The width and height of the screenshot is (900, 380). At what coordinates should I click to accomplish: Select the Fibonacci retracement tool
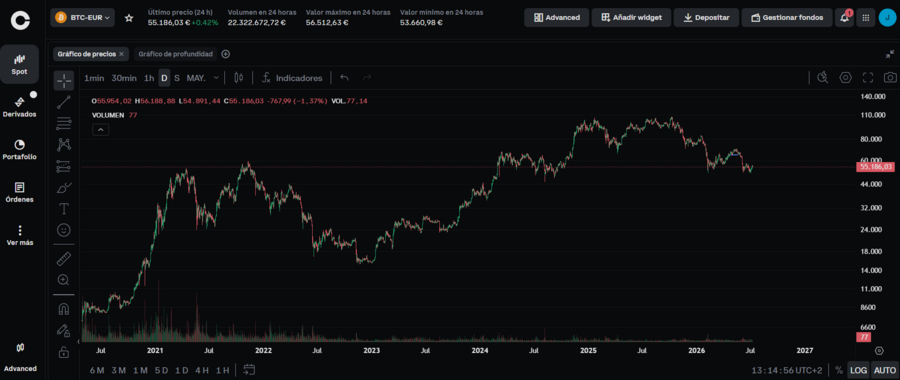pyautogui.click(x=64, y=123)
